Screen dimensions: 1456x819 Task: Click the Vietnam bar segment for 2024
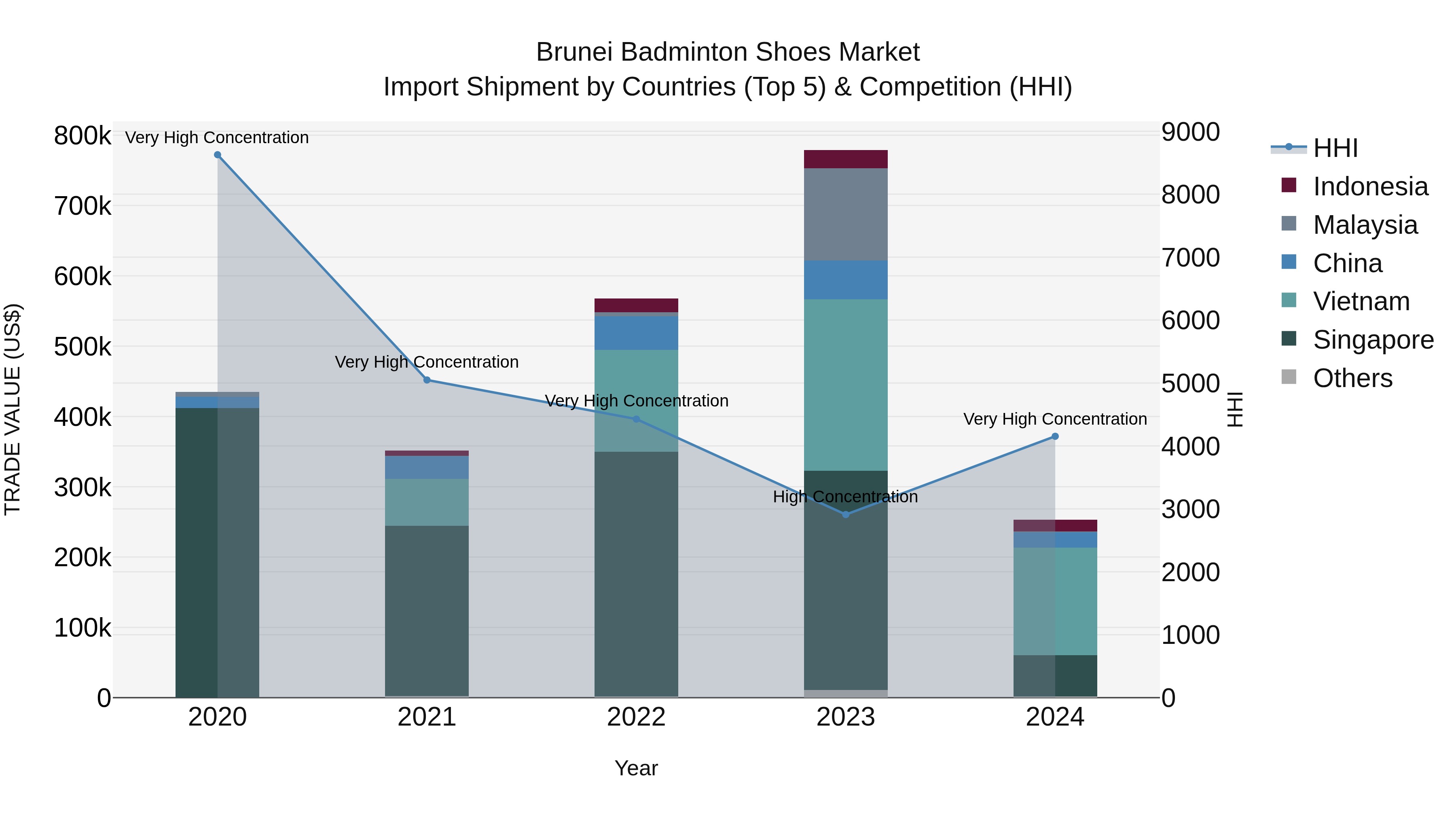click(x=1055, y=601)
